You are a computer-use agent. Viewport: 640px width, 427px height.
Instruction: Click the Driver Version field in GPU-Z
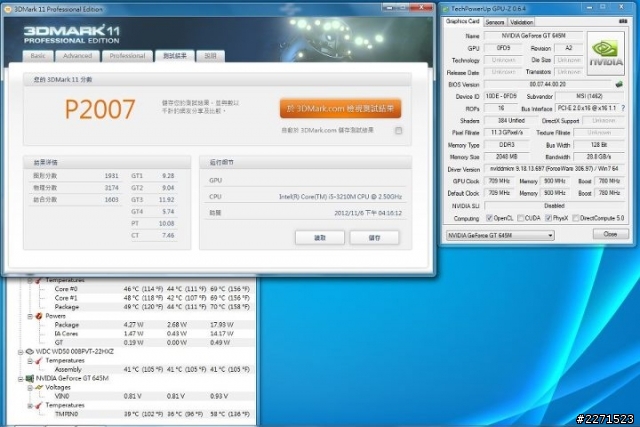click(555, 169)
